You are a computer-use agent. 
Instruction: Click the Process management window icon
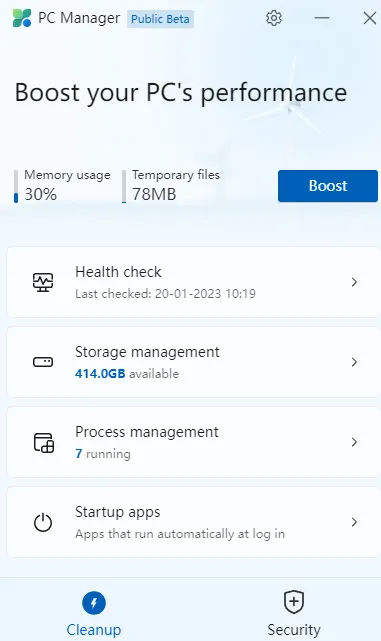click(43, 442)
